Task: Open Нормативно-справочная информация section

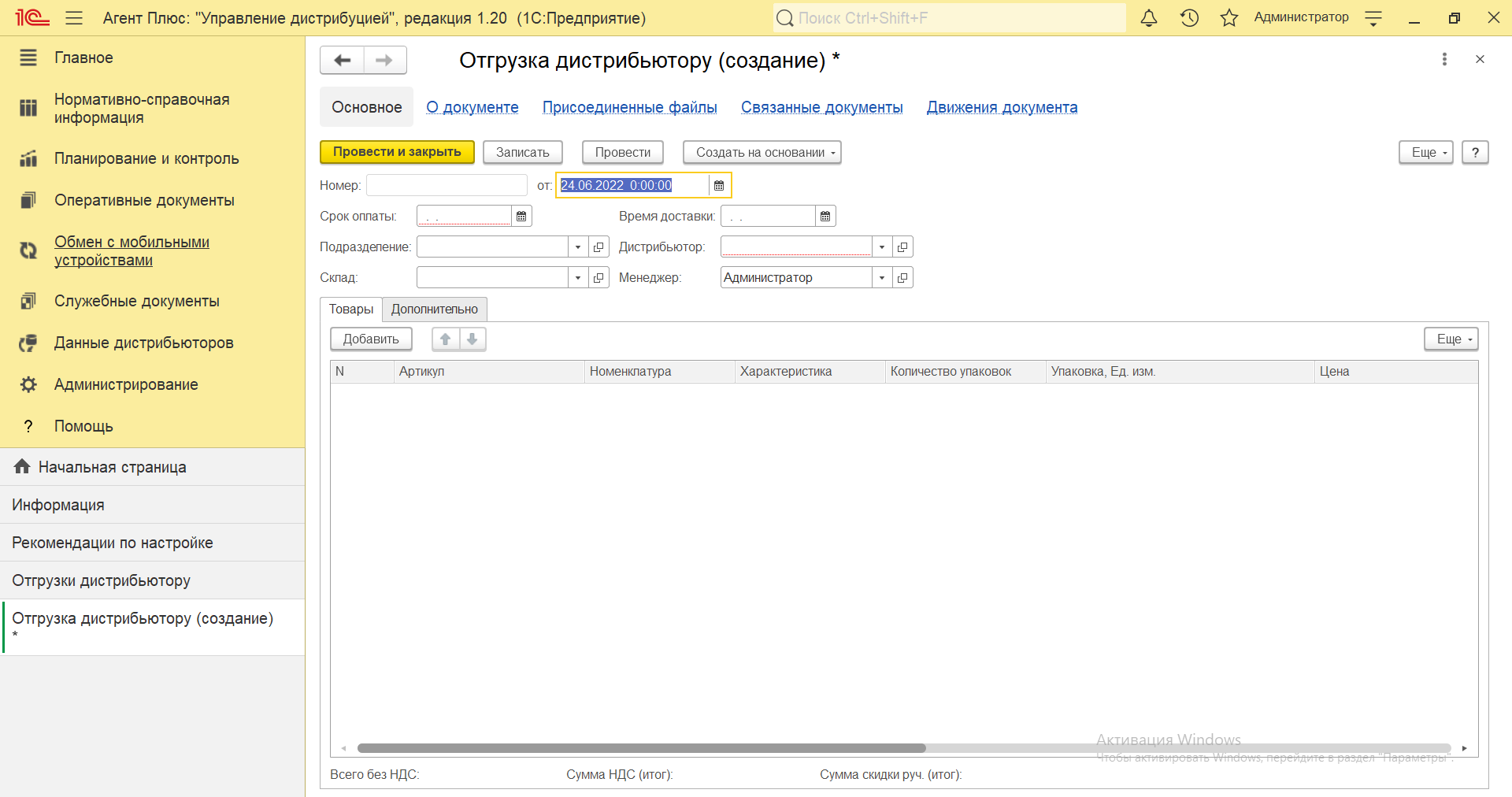Action: pyautogui.click(x=153, y=109)
